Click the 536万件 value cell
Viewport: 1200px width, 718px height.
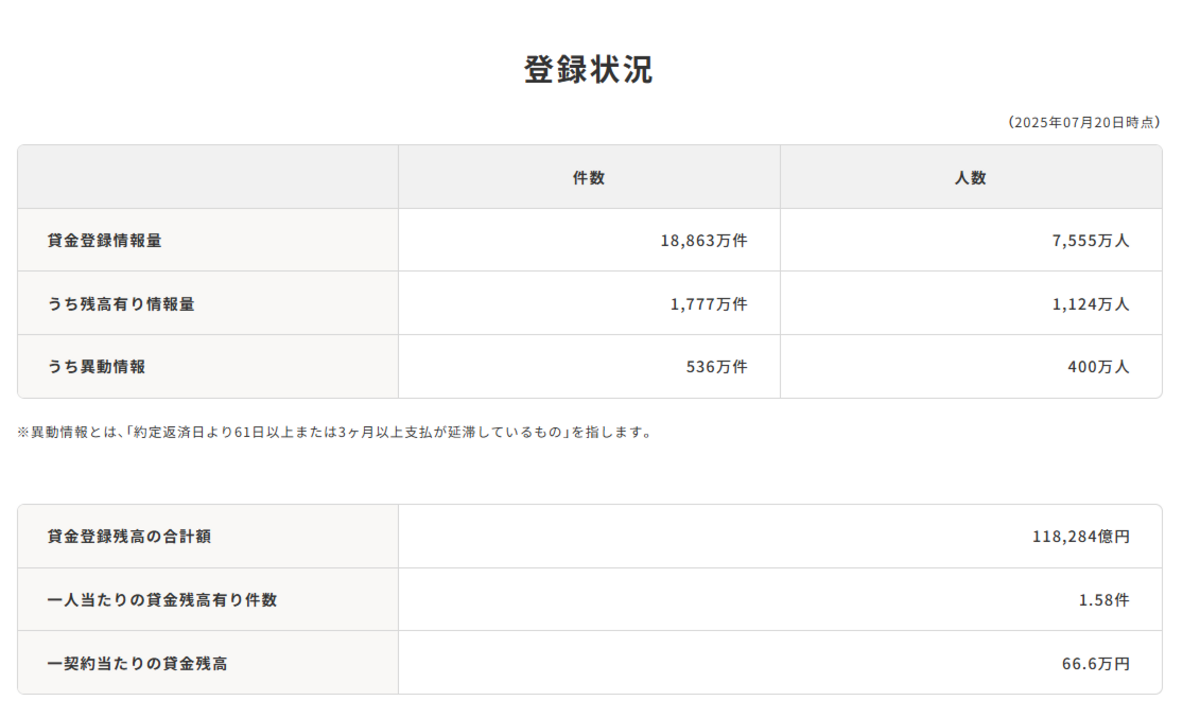(716, 367)
